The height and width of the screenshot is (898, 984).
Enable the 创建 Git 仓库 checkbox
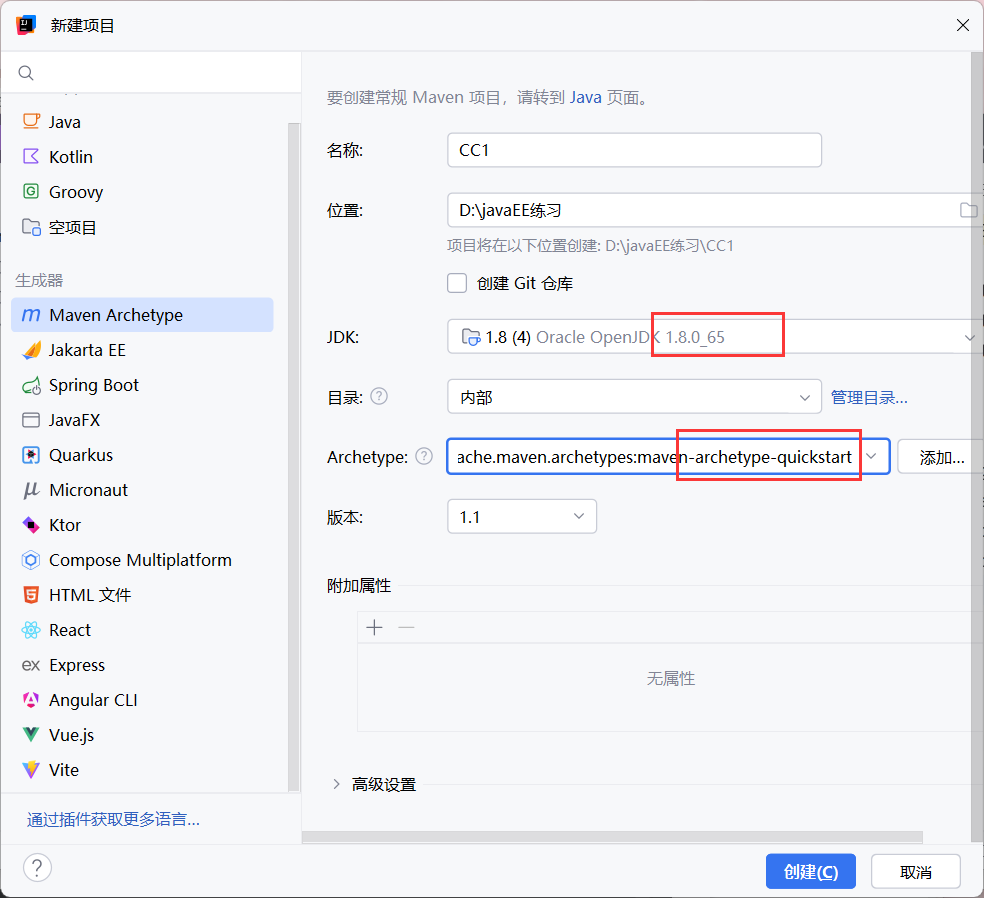(x=457, y=283)
